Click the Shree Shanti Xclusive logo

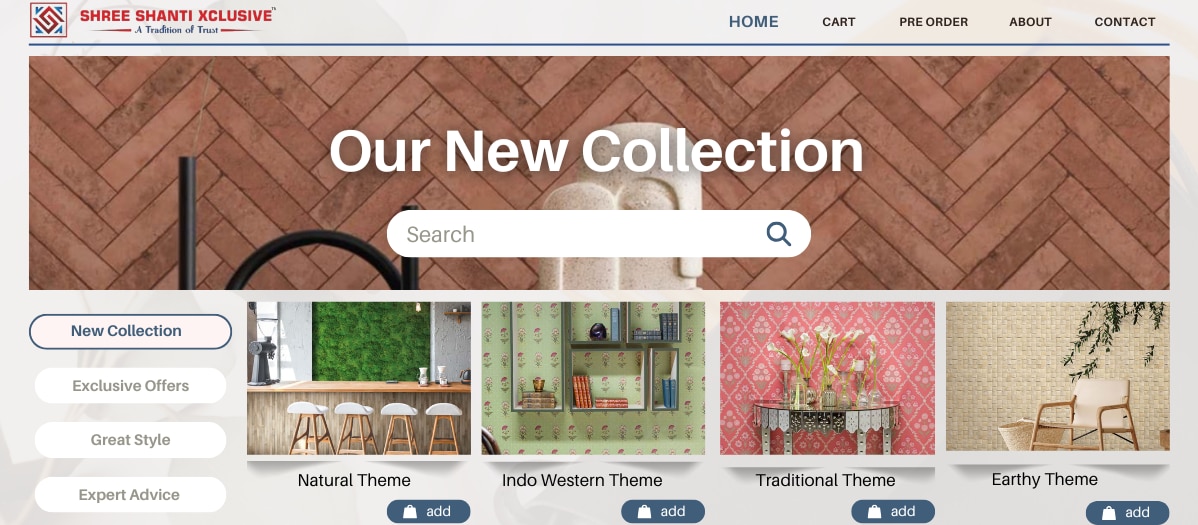(153, 20)
